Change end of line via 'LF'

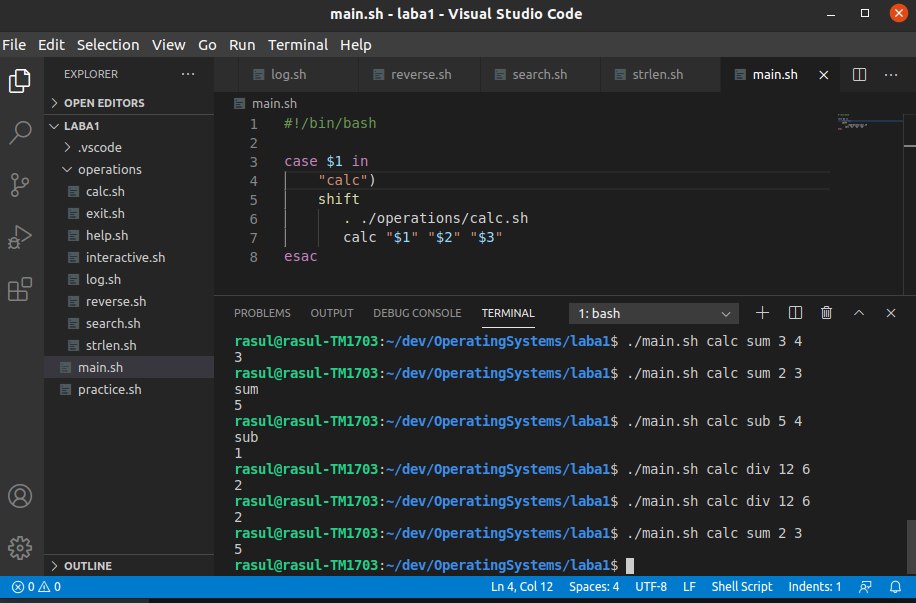click(x=689, y=587)
